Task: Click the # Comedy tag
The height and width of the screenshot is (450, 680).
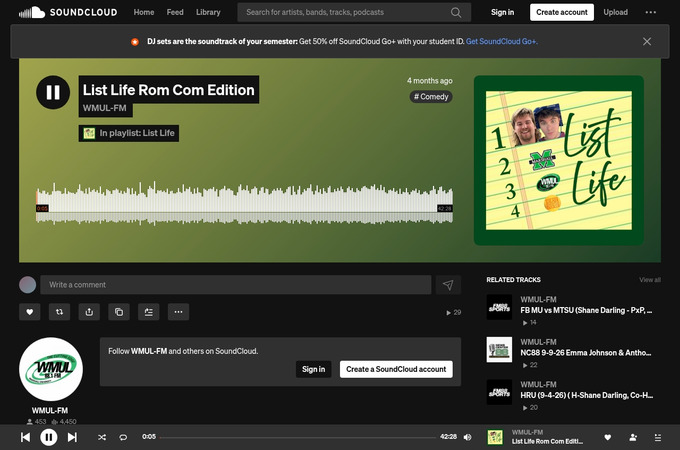Action: pos(431,97)
